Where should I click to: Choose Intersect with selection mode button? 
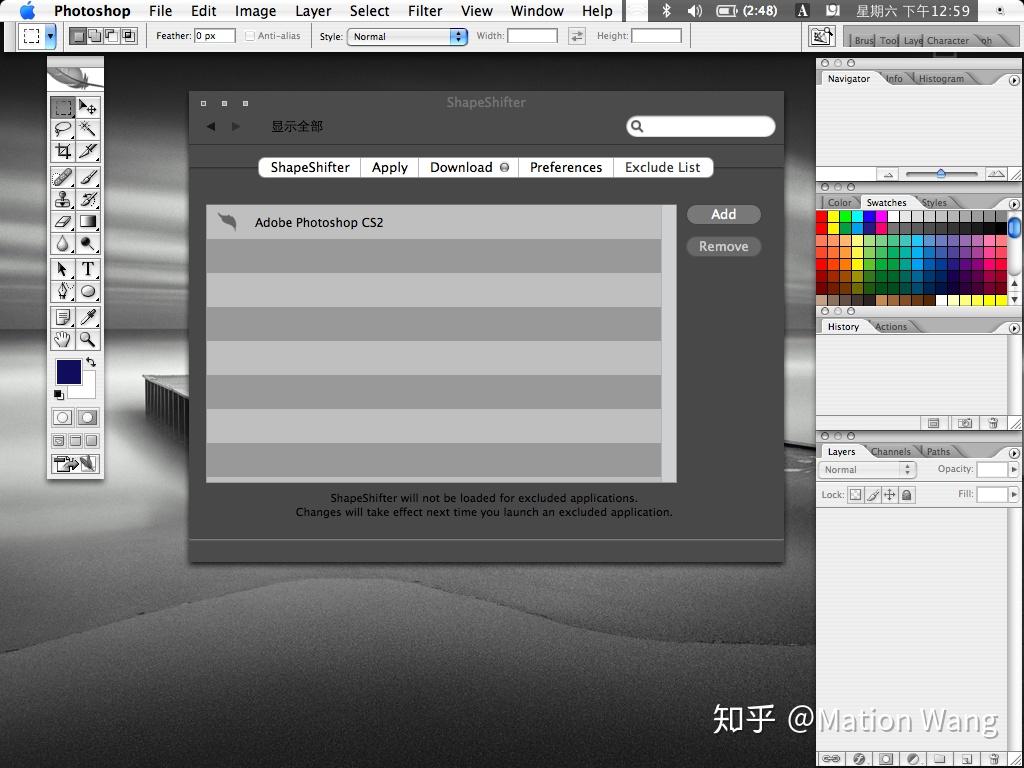coord(129,36)
